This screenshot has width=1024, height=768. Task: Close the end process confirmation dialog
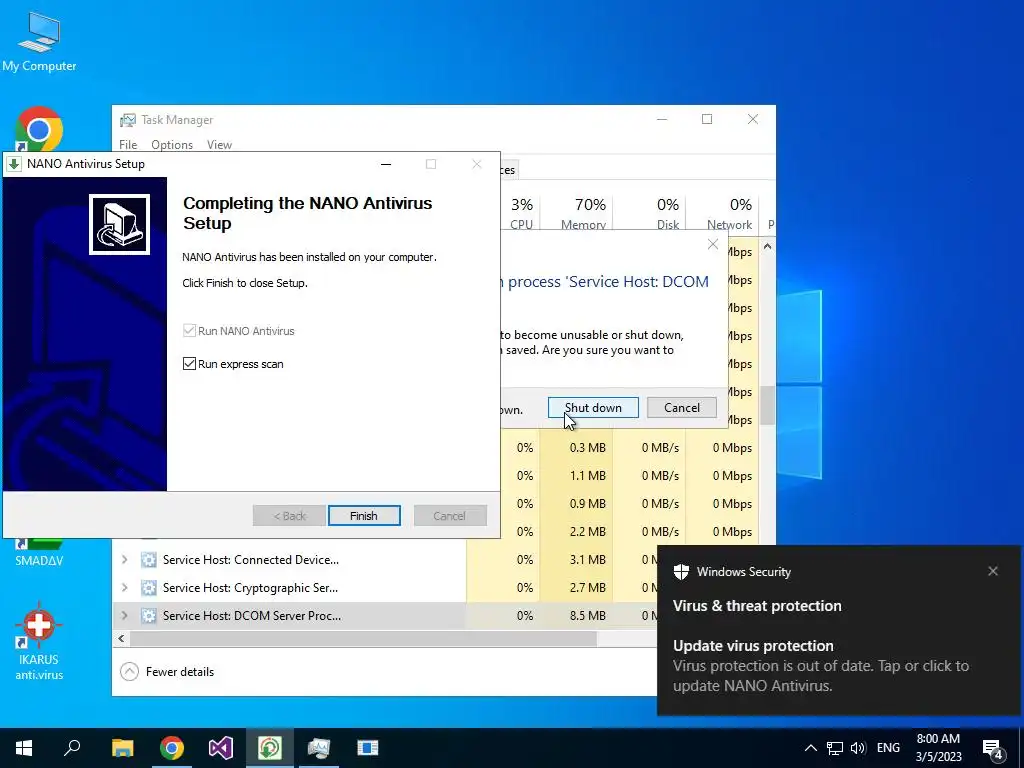713,244
